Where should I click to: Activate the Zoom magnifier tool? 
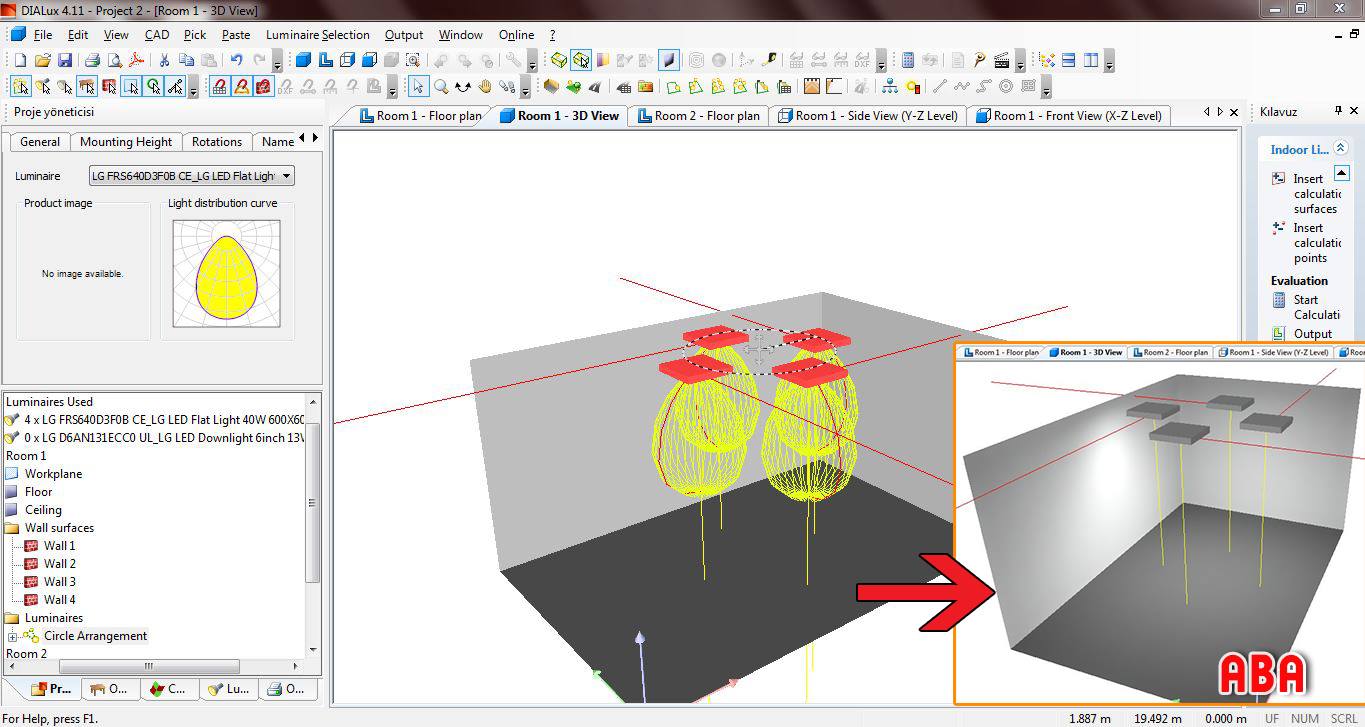point(440,87)
